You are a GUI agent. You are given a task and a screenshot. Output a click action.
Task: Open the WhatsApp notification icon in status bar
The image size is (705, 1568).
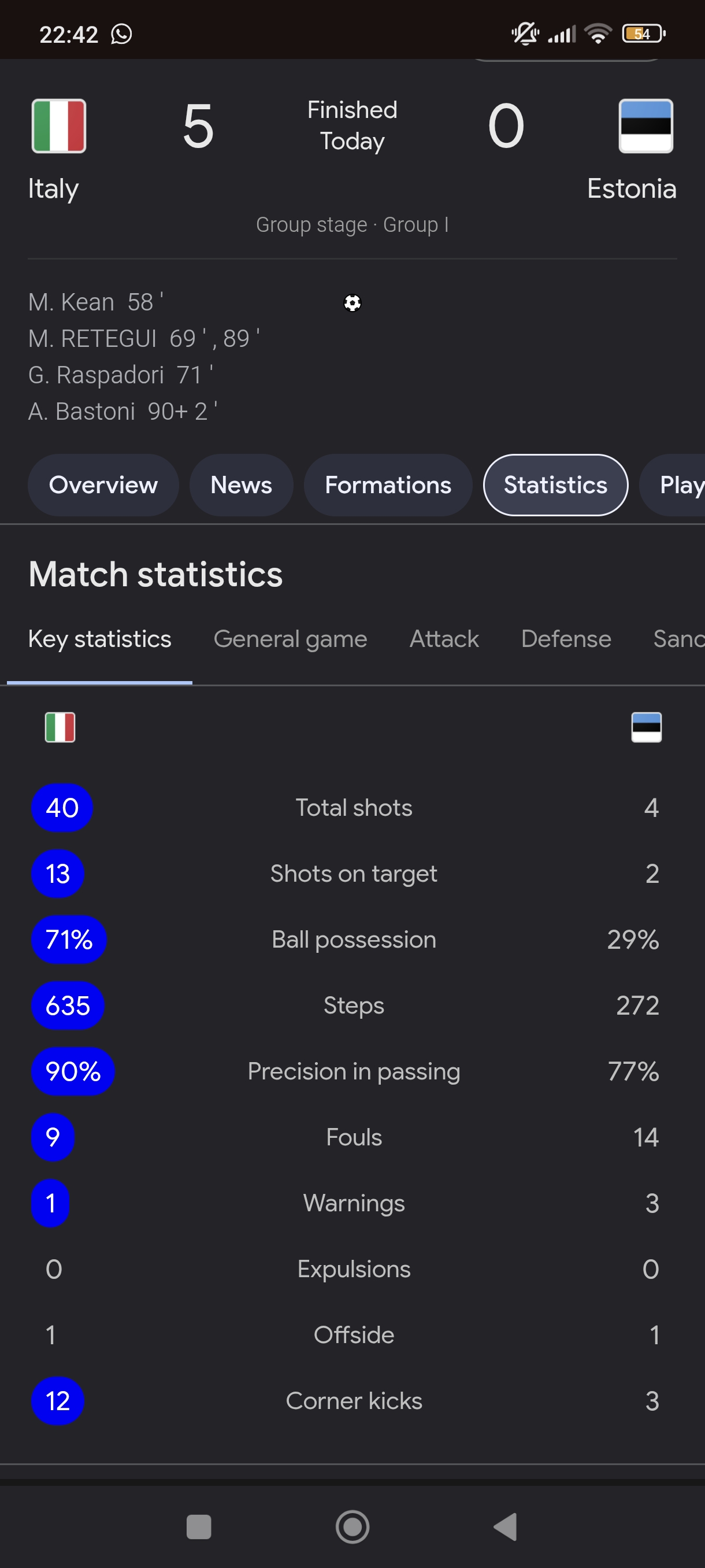(x=121, y=34)
